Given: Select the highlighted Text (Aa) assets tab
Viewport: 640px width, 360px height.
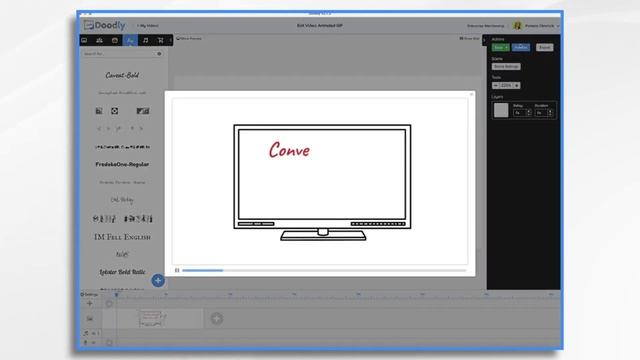Looking at the screenshot, I should coord(130,40).
